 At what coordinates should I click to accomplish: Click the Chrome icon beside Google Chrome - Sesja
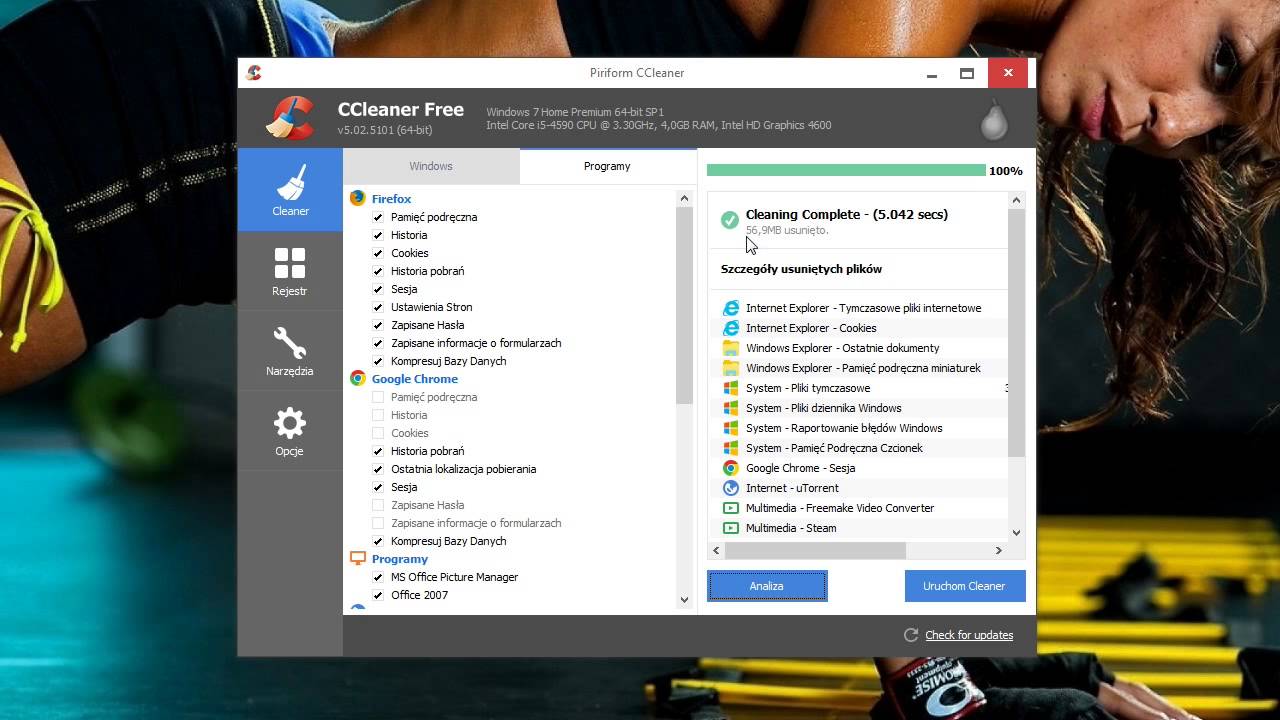[731, 468]
